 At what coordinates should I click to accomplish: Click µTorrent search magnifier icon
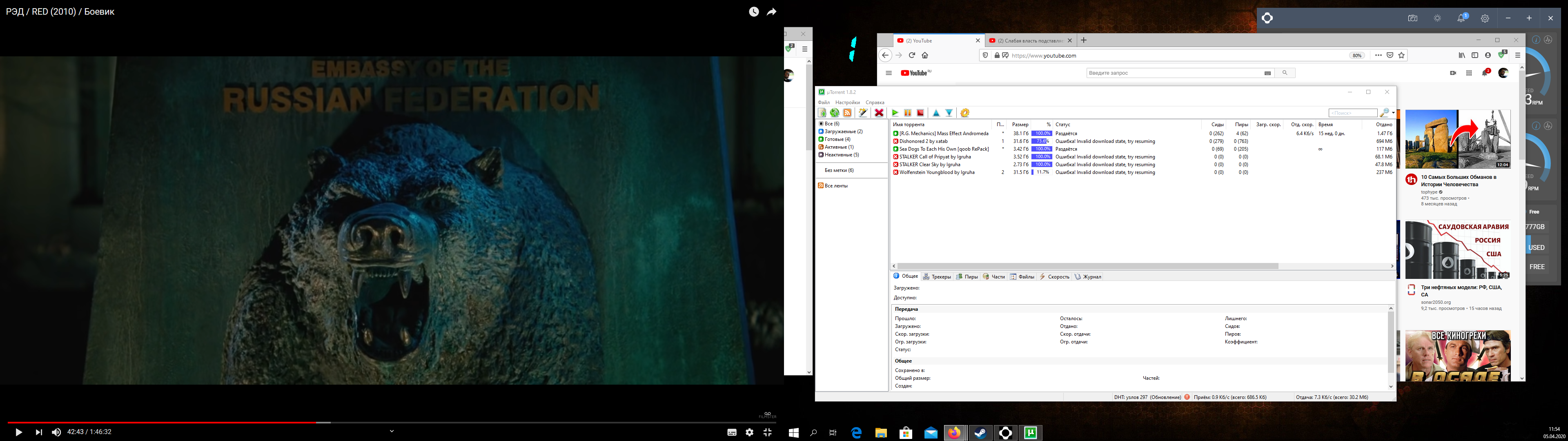tap(1384, 113)
